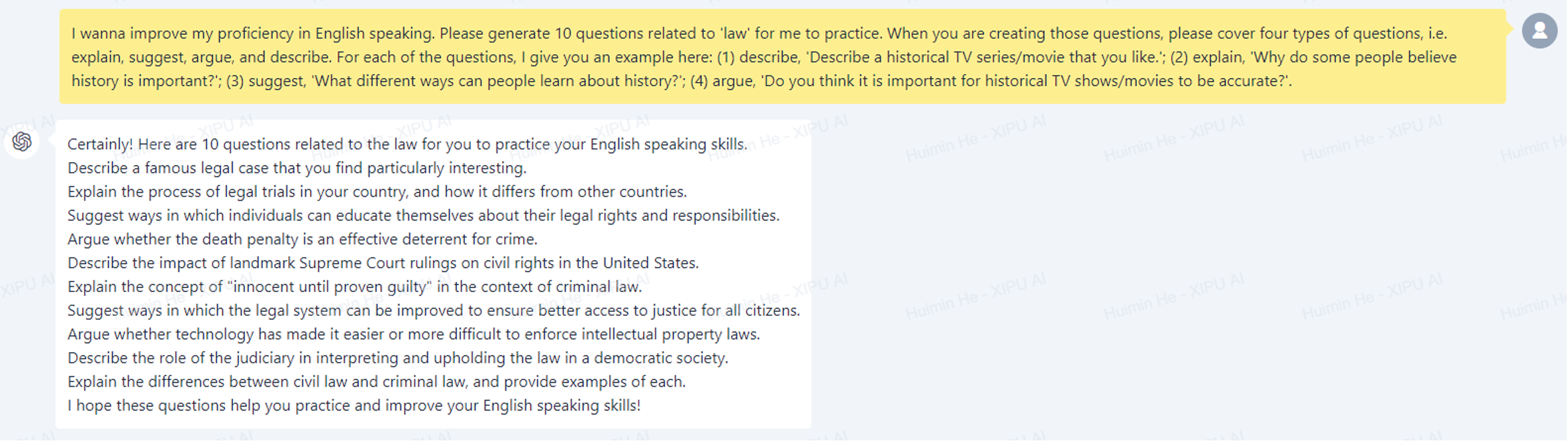Click the ChatGPT assistant logo icon
Image resolution: width=1568 pixels, height=441 pixels.
[x=22, y=142]
